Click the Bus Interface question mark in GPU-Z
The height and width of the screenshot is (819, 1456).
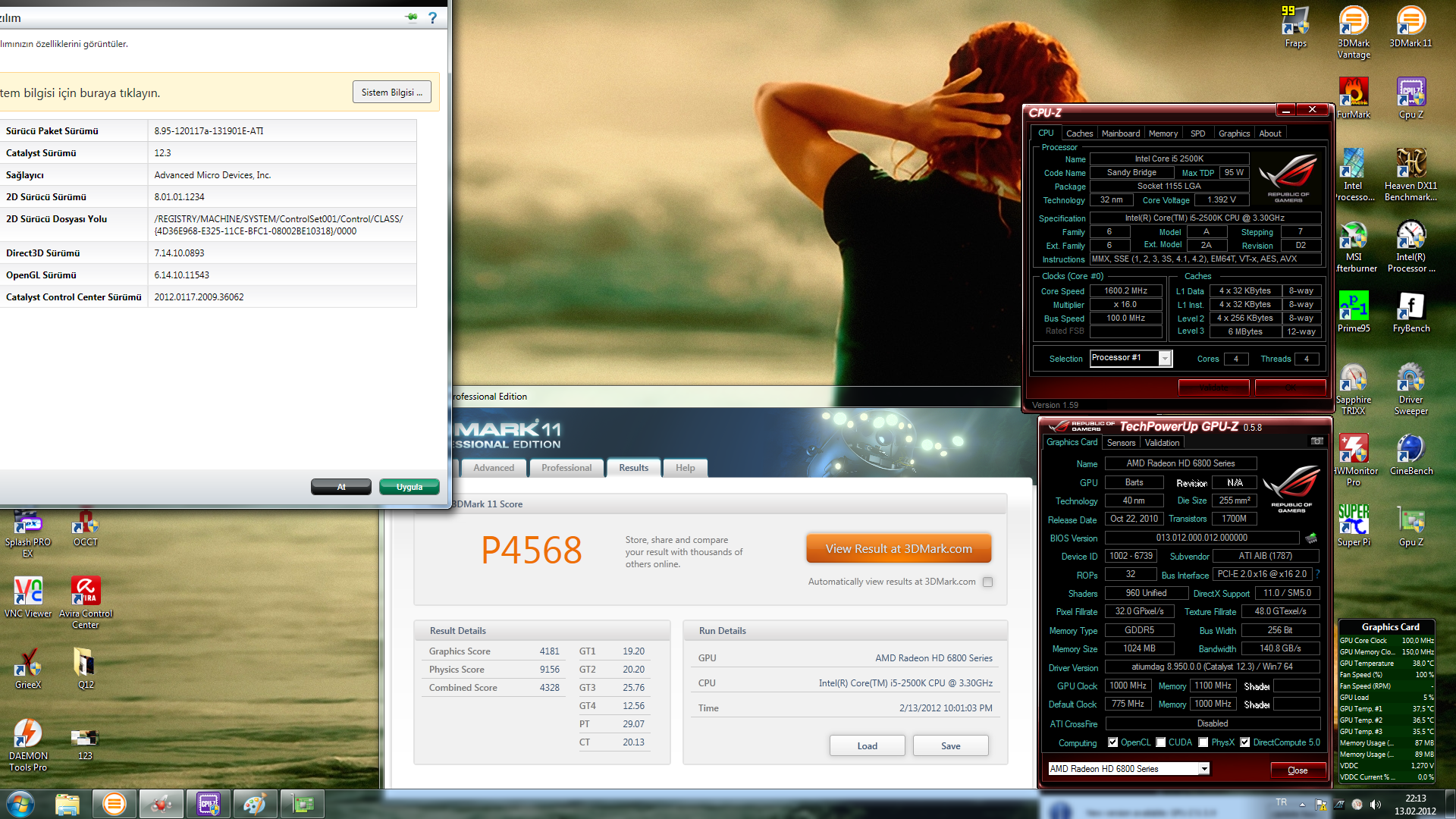tap(1317, 574)
